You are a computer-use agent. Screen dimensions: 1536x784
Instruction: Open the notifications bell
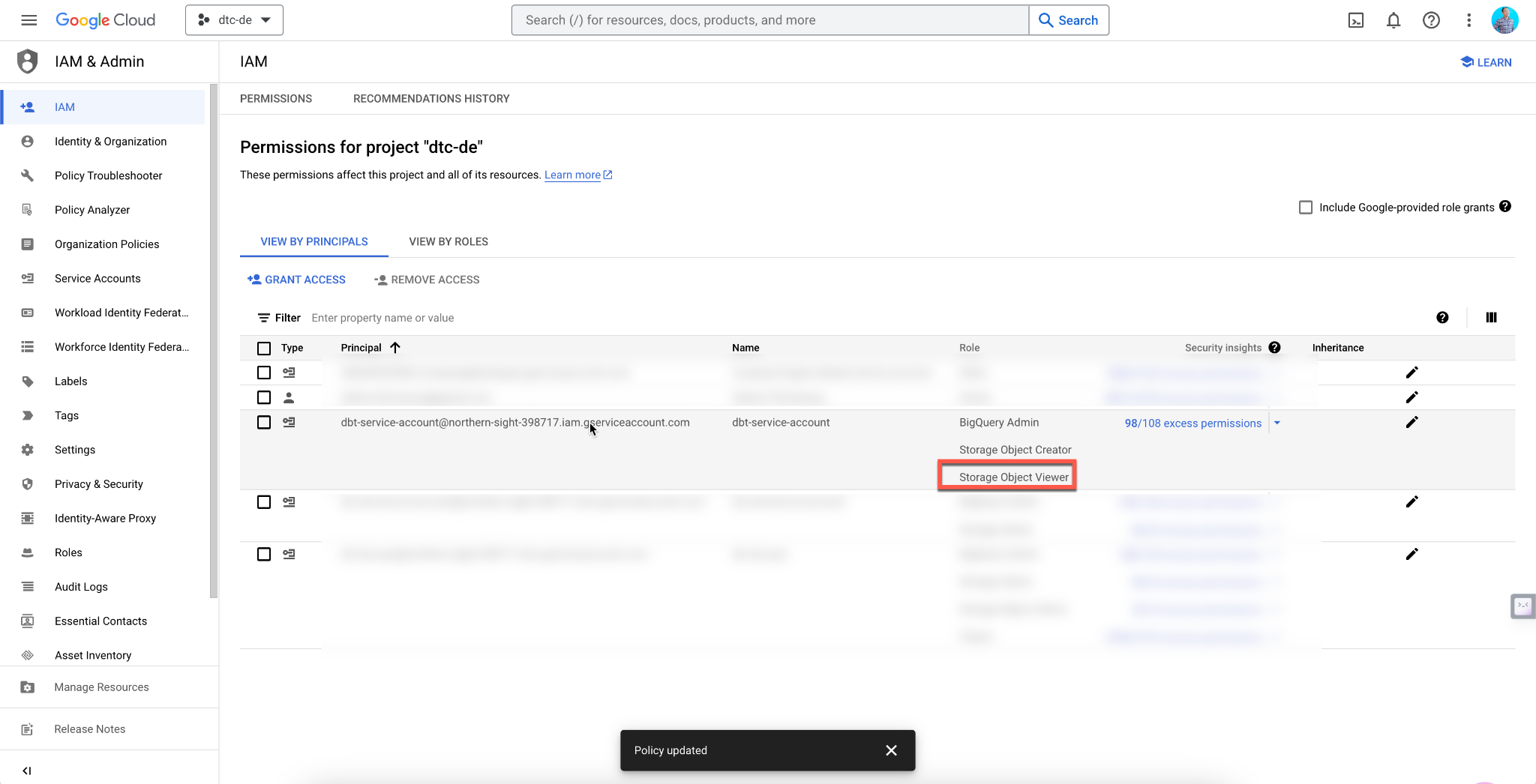1393,20
